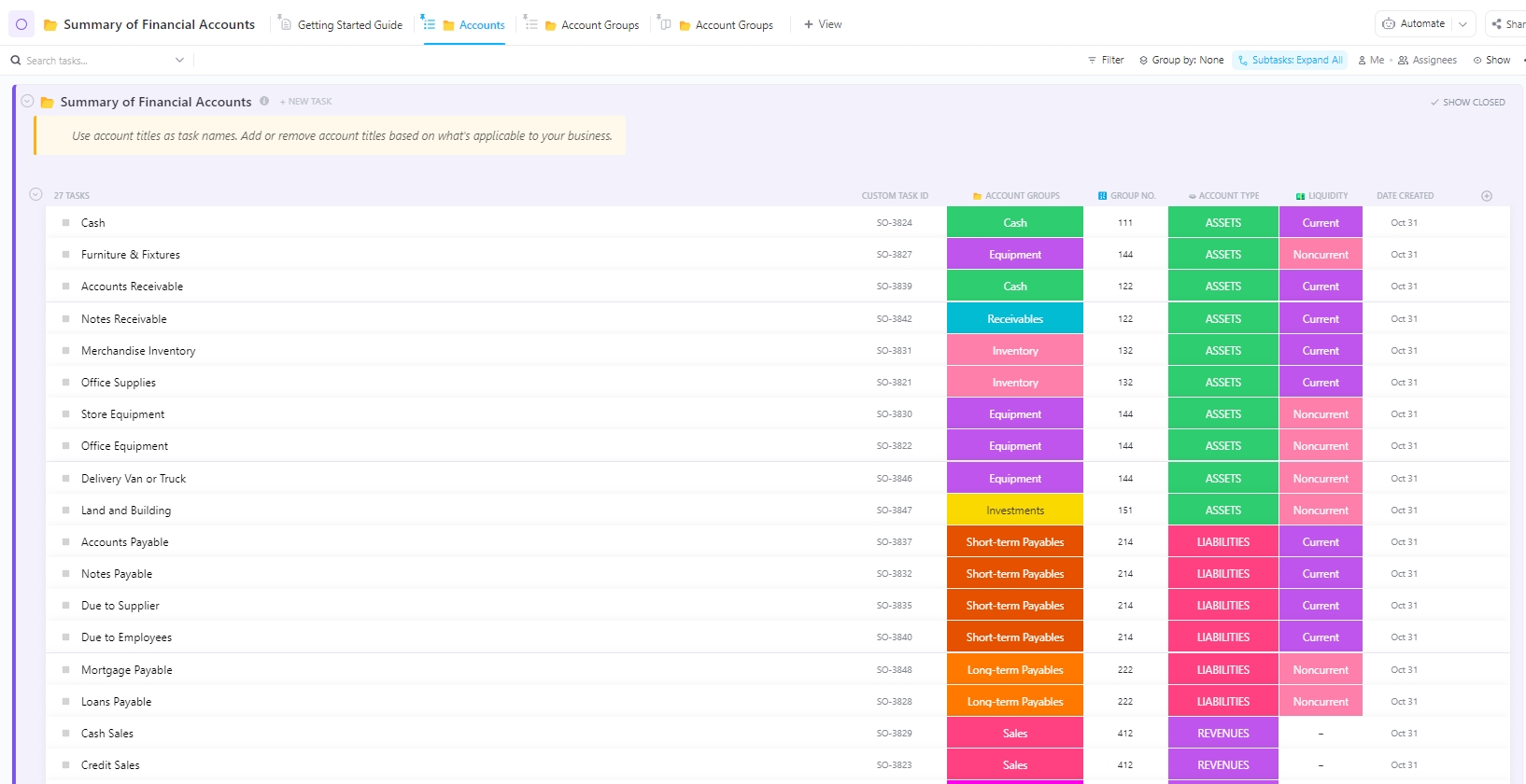The image size is (1526, 784).
Task: Open the Cash Sales task
Action: [x=107, y=734]
